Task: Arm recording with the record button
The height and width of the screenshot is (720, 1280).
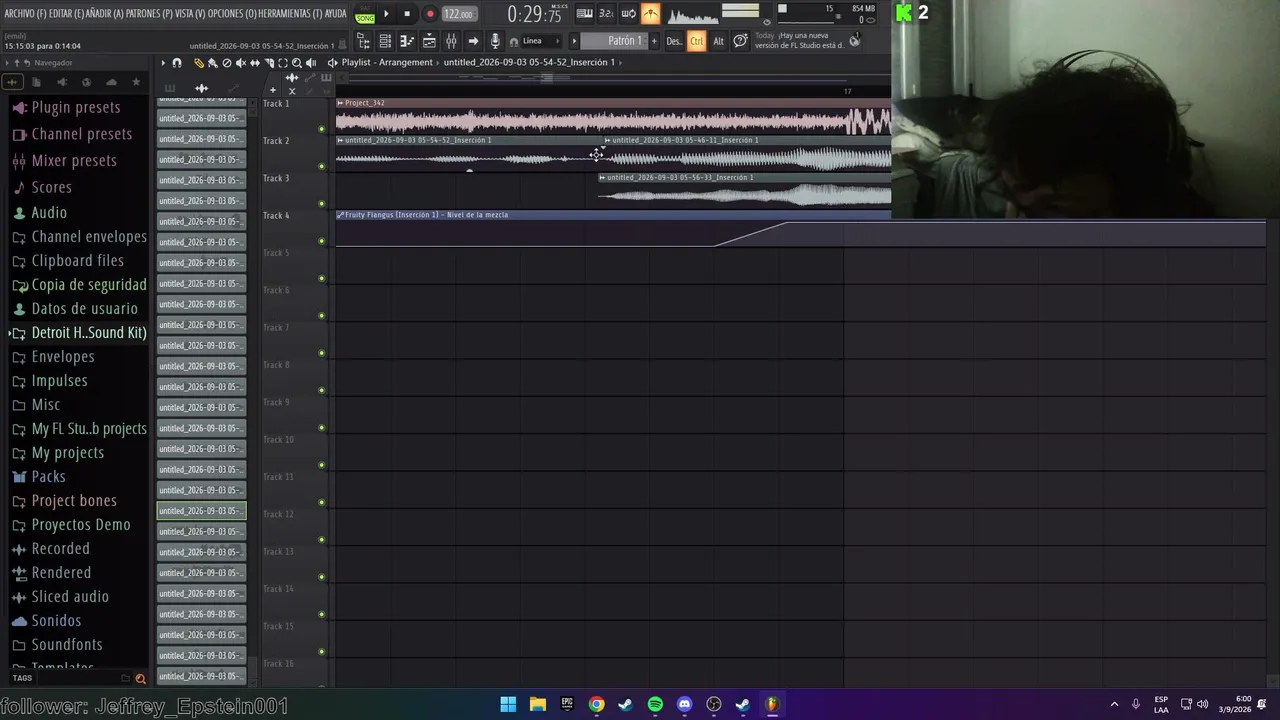Action: [430, 14]
